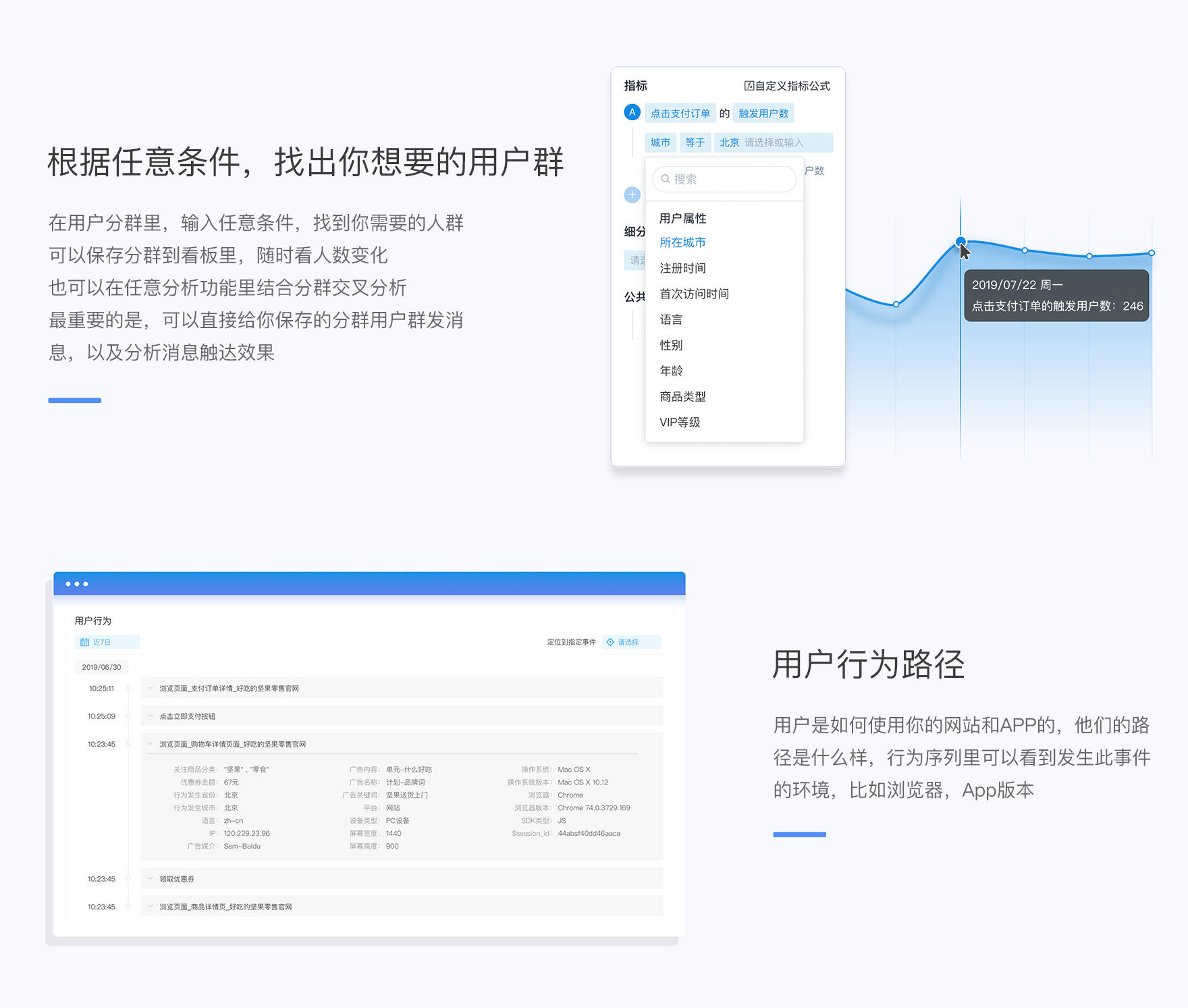Click the last data point on chart line
1188x1008 pixels.
pyautogui.click(x=1152, y=253)
